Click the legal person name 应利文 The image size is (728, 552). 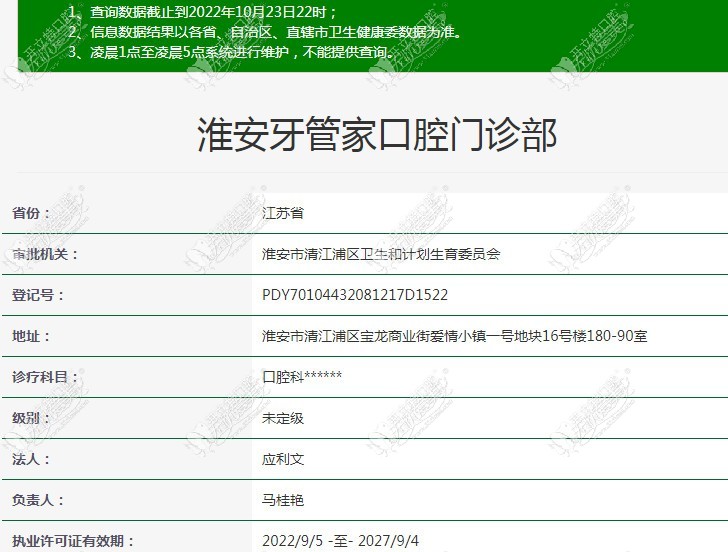283,459
